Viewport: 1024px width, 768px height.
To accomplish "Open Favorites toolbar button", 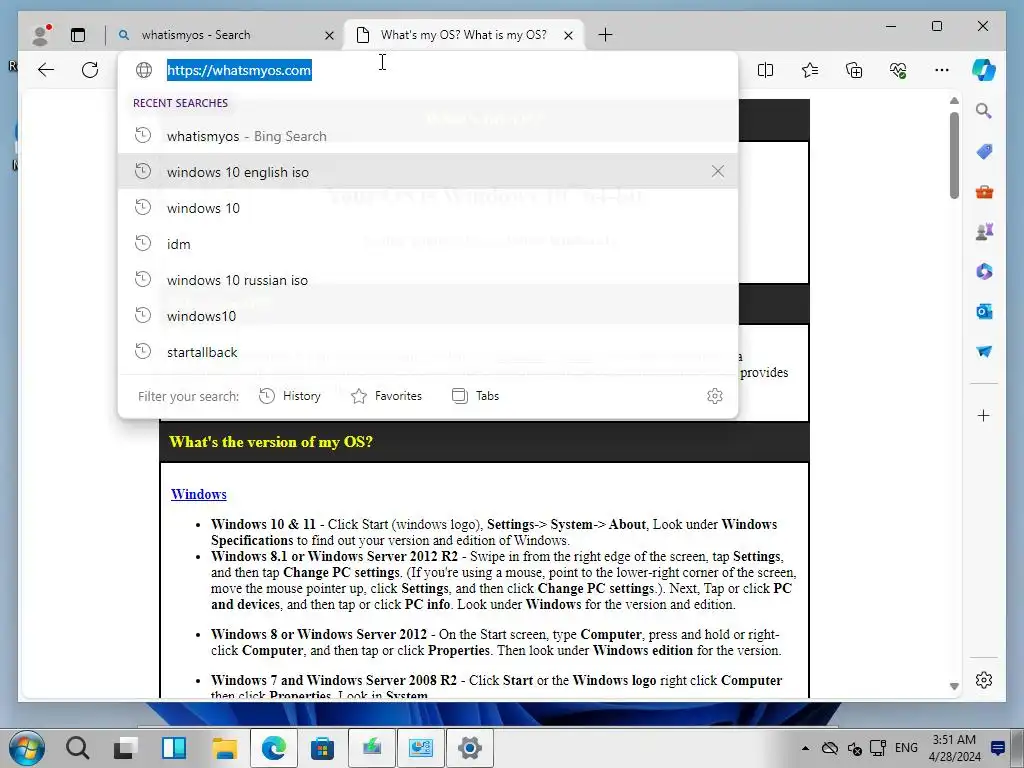I will [810, 70].
